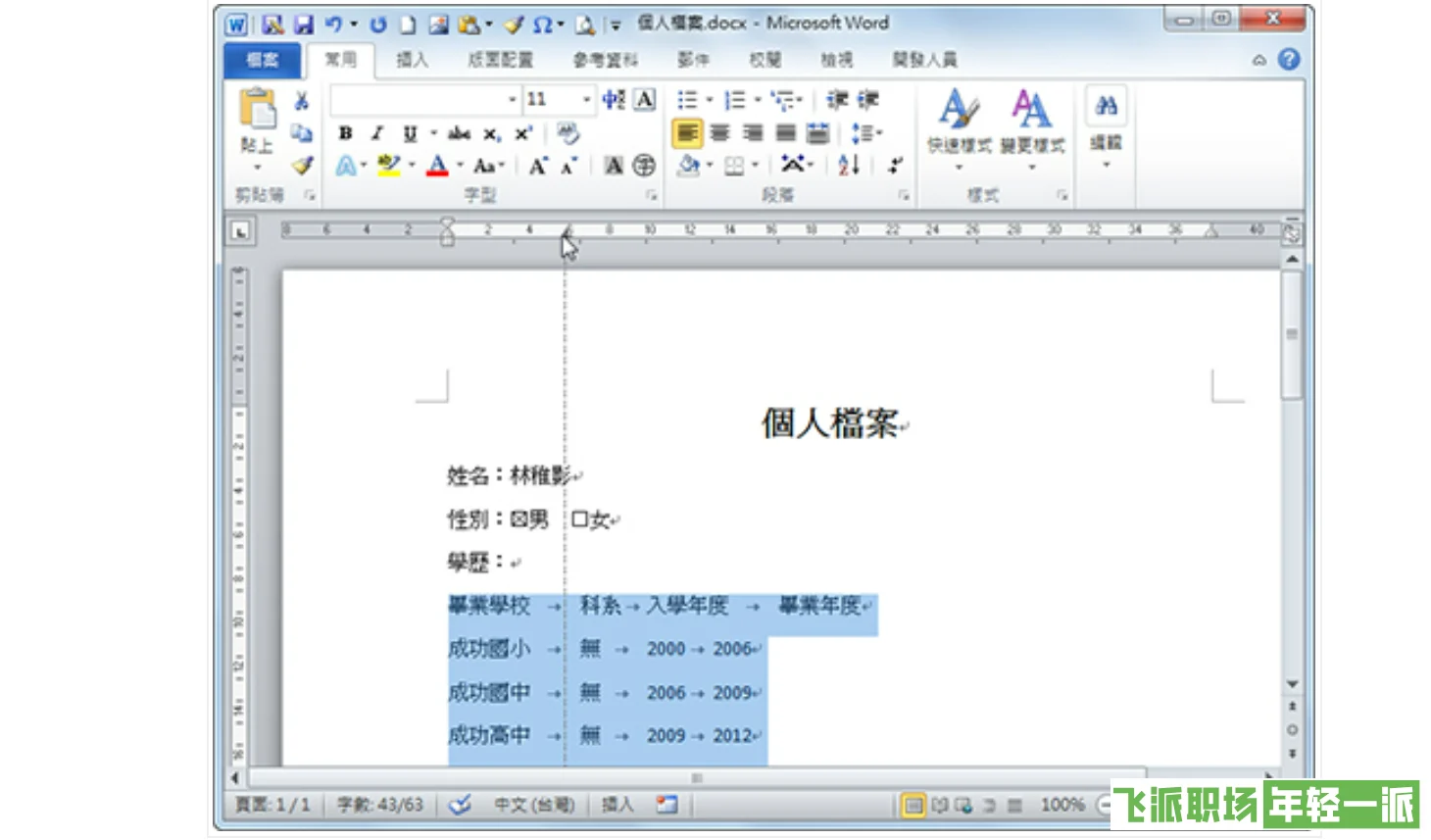
Task: Expand the font color dropdown arrow
Action: [460, 166]
